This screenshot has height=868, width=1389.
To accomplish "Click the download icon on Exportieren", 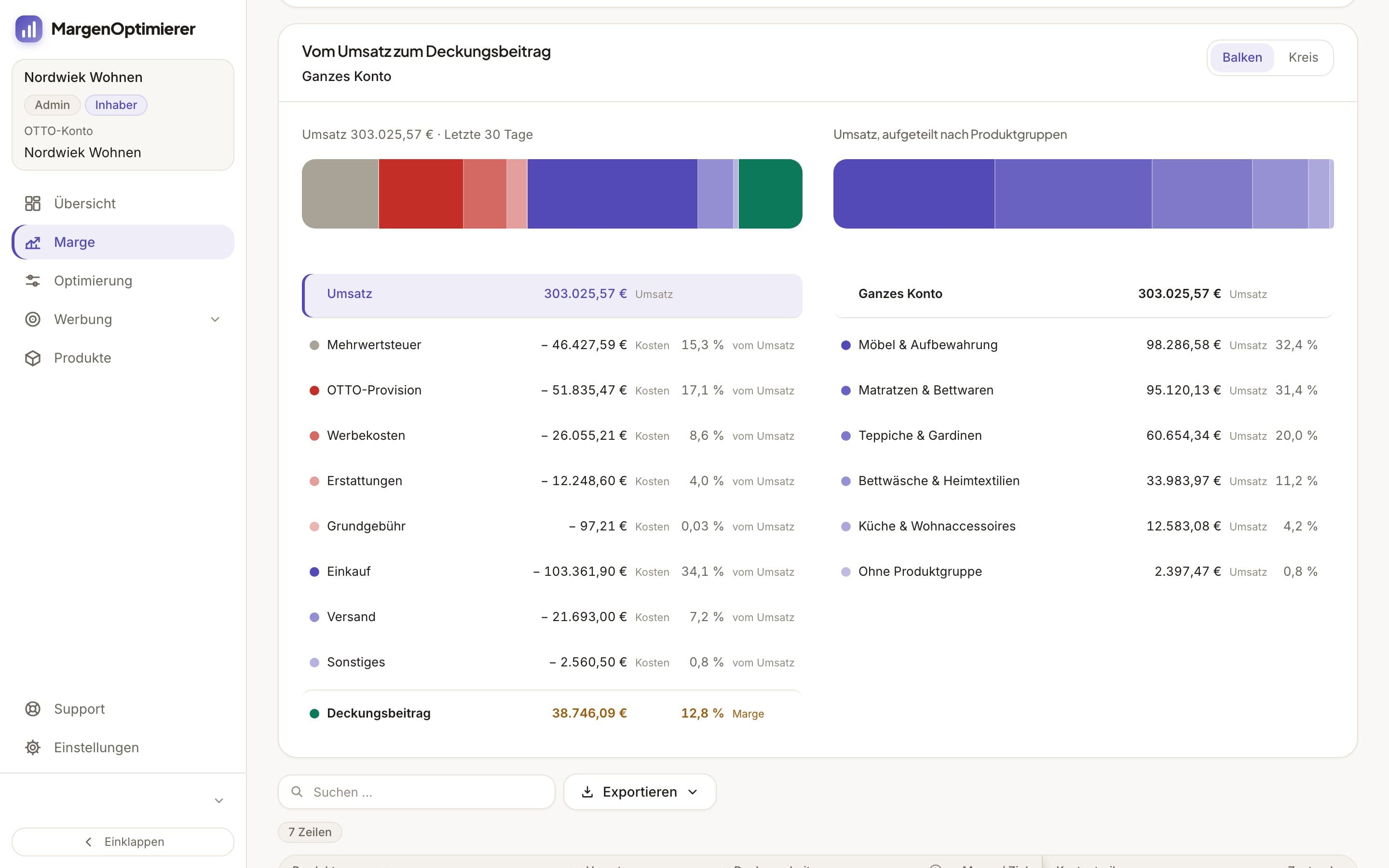I will click(587, 792).
